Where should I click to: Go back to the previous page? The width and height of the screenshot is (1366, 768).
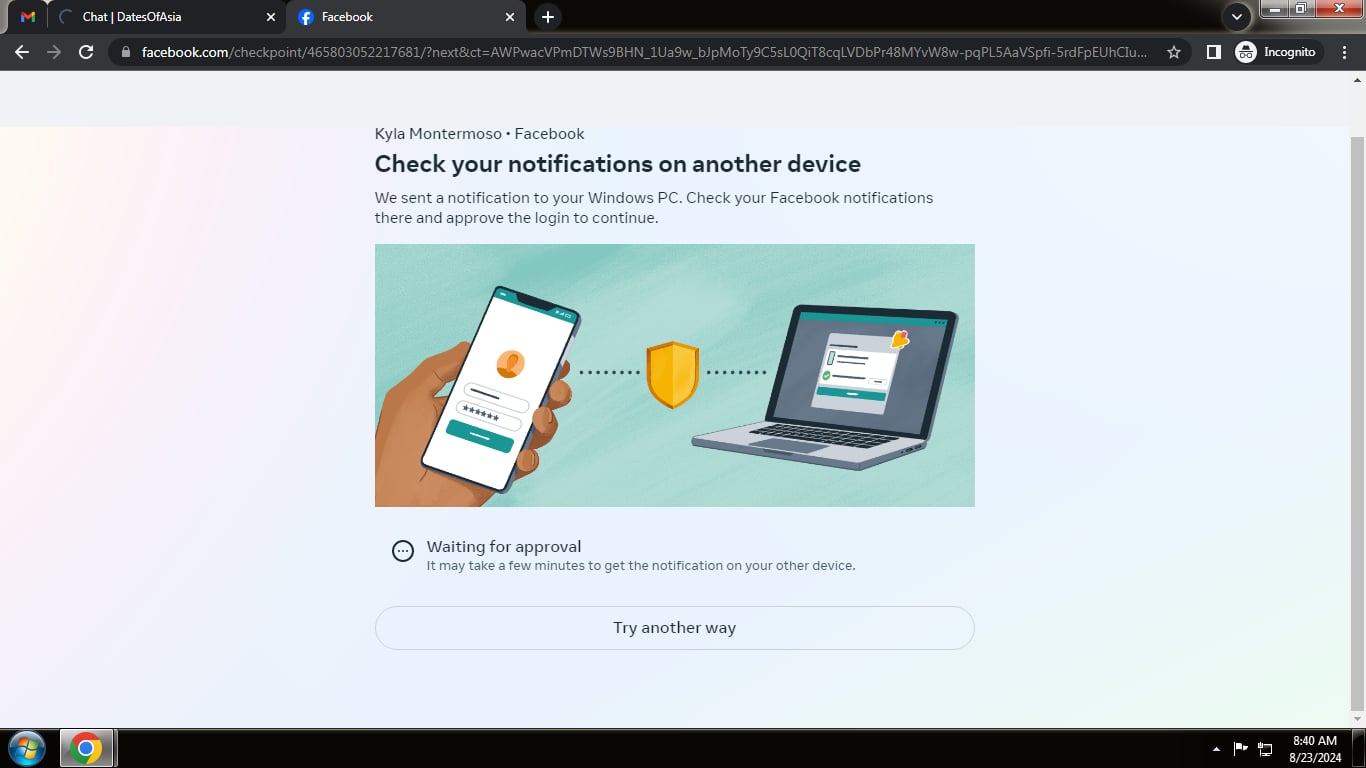[x=22, y=52]
